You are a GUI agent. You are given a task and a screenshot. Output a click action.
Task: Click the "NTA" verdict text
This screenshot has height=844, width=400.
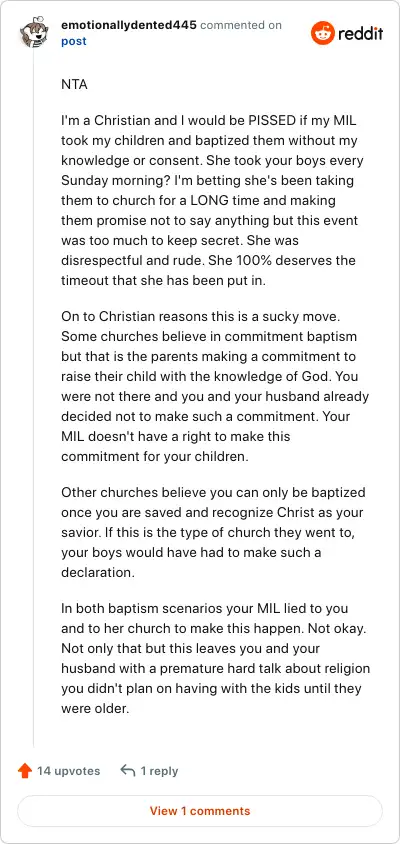[x=74, y=85]
